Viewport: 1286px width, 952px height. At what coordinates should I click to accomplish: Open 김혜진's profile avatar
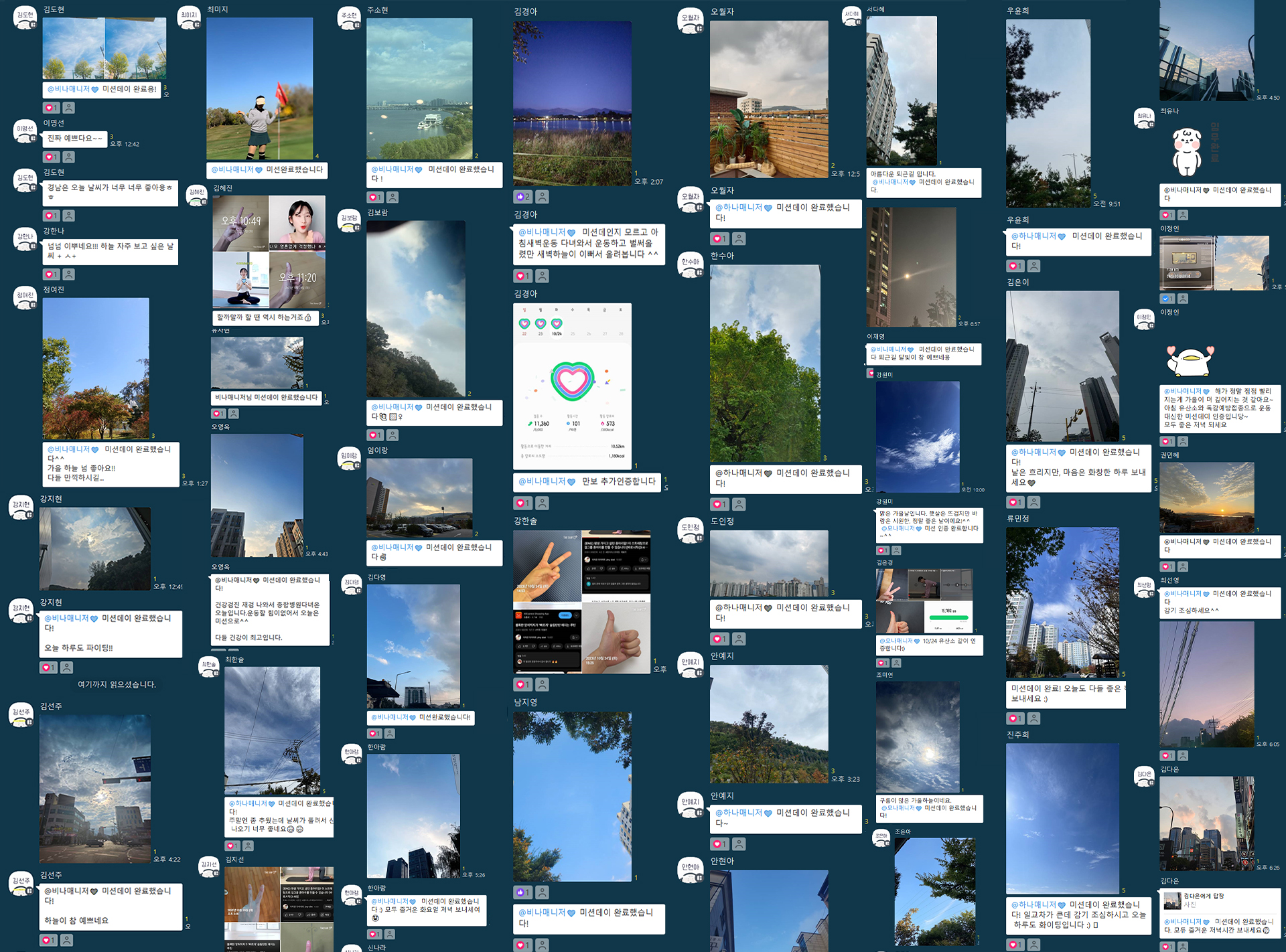[196, 195]
